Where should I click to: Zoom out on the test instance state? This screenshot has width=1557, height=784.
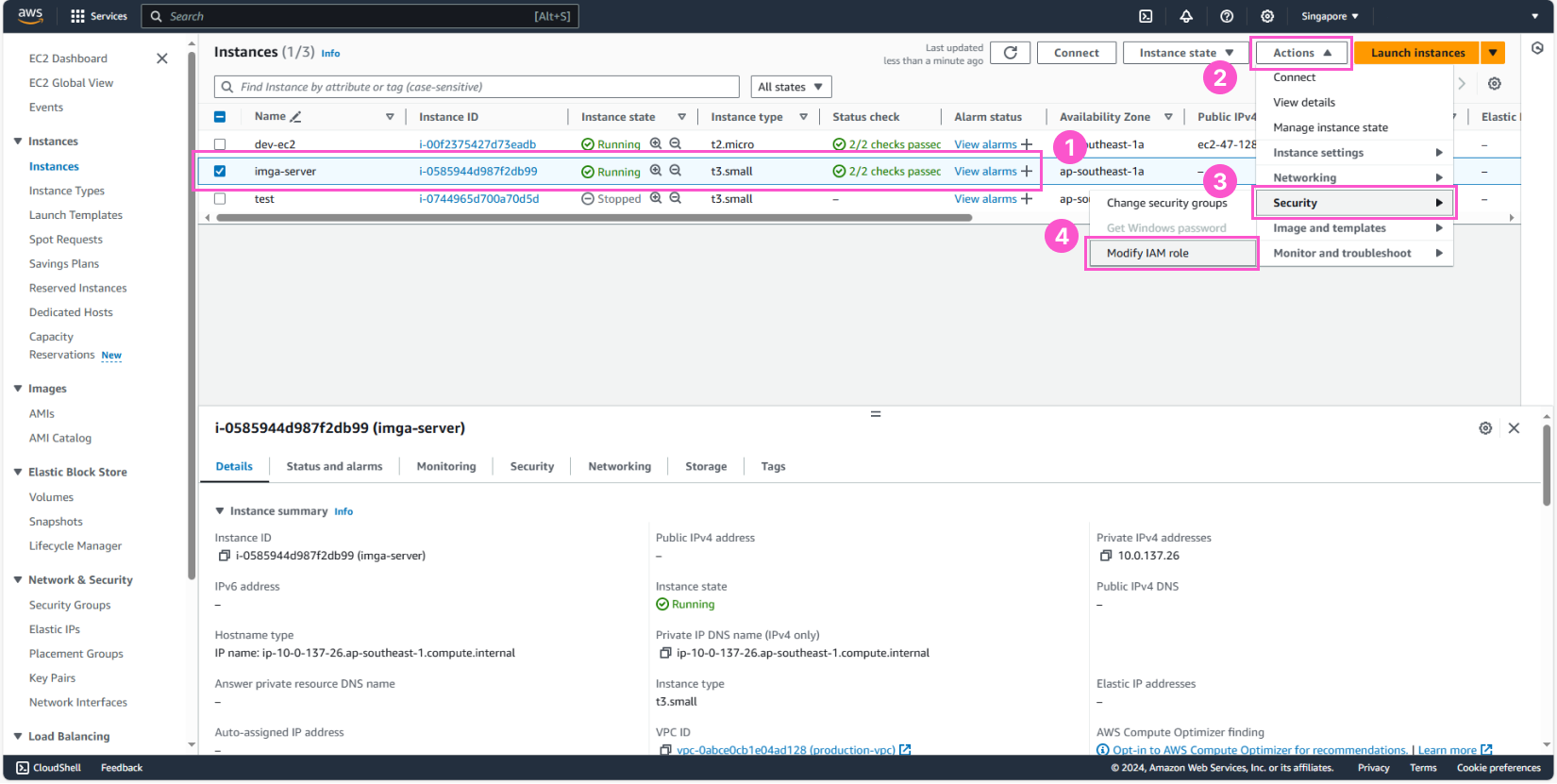676,198
